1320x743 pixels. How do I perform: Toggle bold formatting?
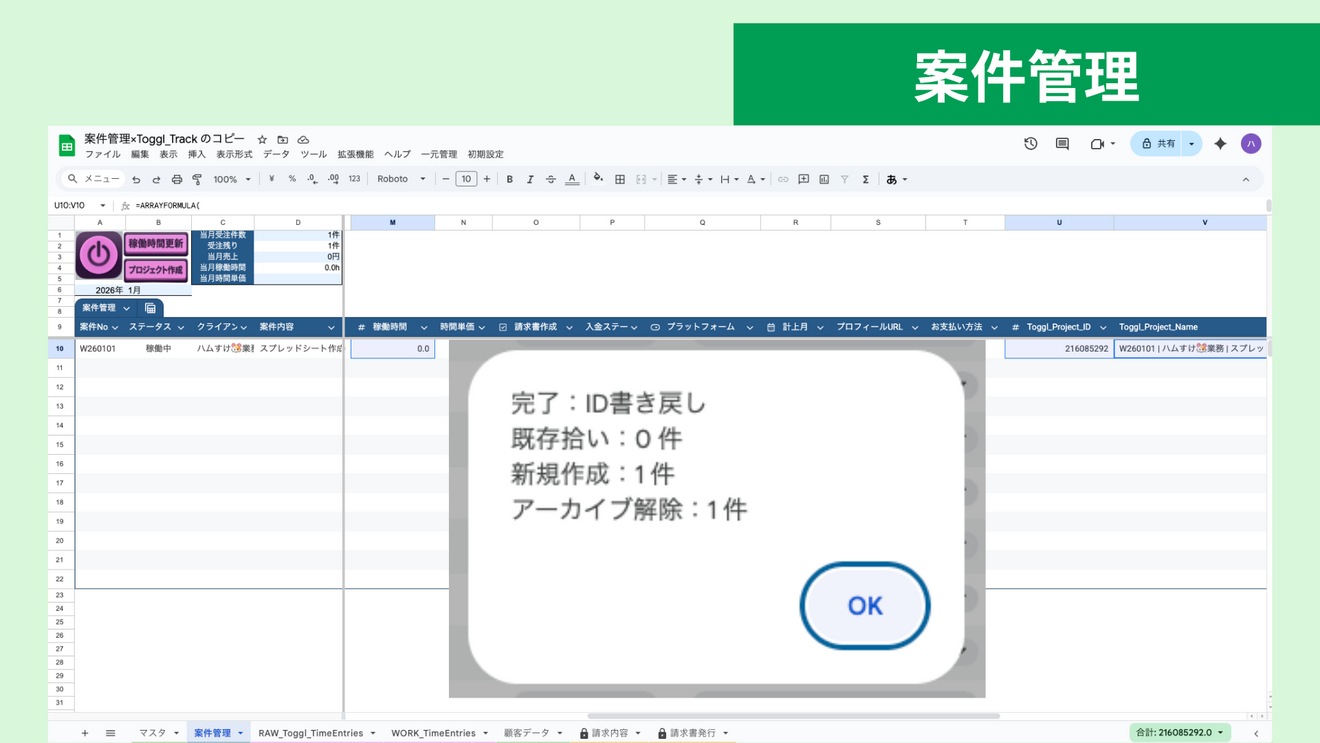[x=510, y=180]
